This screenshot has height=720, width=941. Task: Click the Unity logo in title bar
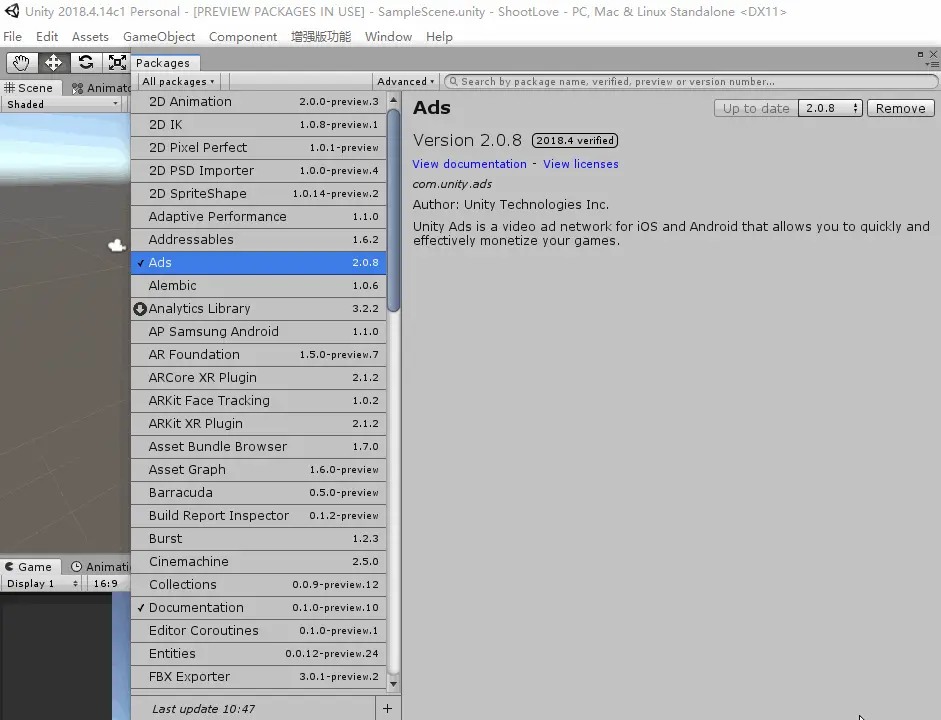[11, 11]
